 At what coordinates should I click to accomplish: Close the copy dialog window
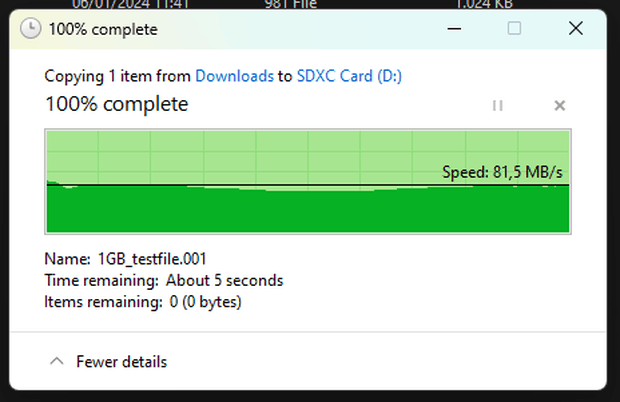point(576,28)
